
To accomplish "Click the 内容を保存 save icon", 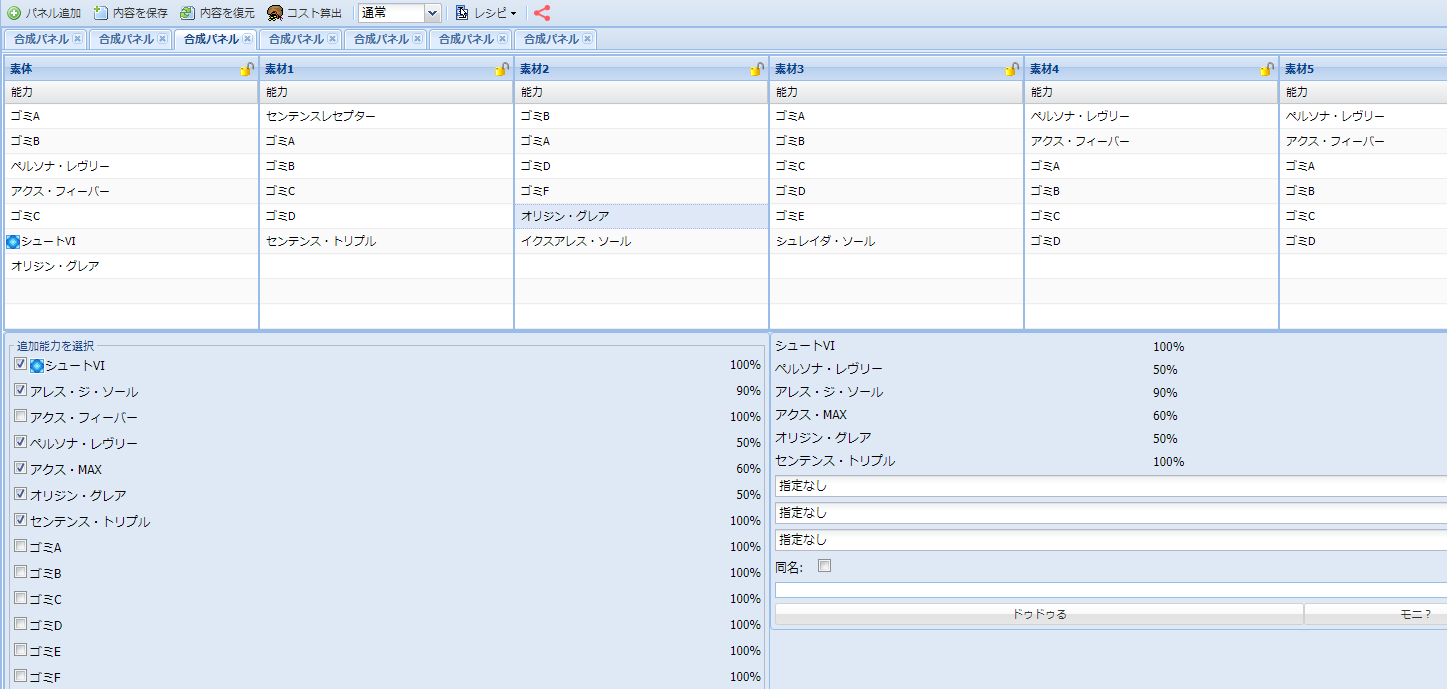I will coord(101,13).
